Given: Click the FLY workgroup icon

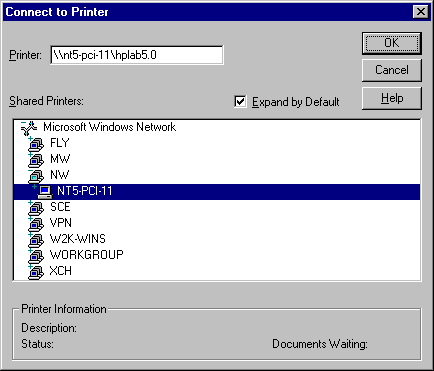Looking at the screenshot, I should [x=37, y=144].
